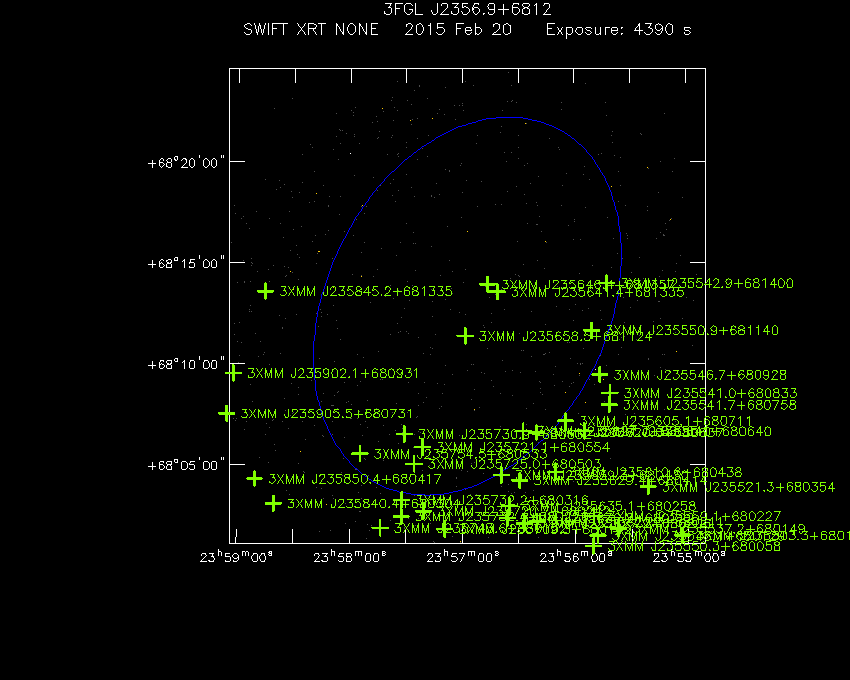Click the cross marker left of 3XMM J235840.4
Viewport: 850px width, 680px height.
coord(273,504)
